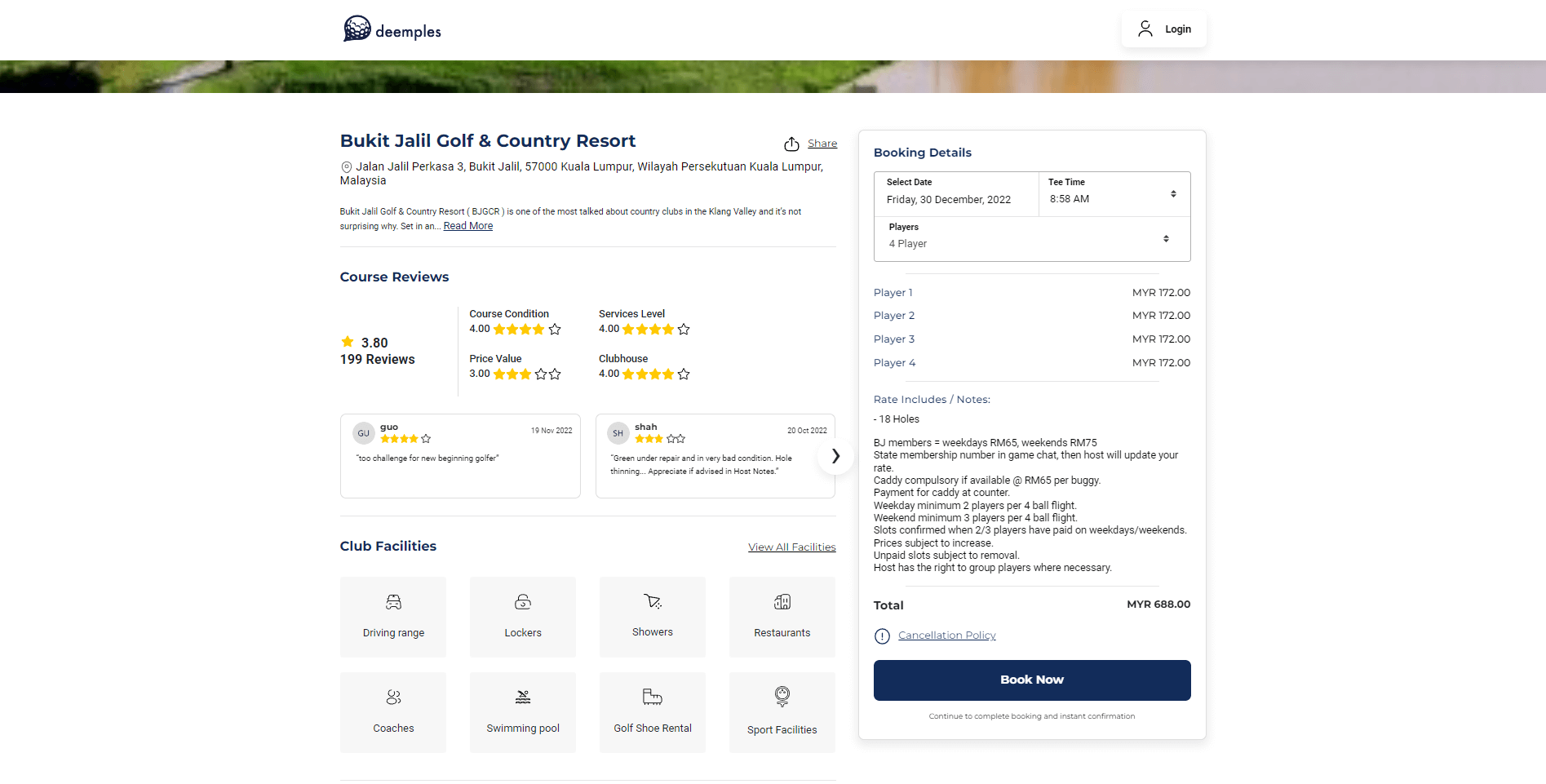This screenshot has width=1546, height=784.
Task: Show next review with right chevron
Action: coord(835,456)
